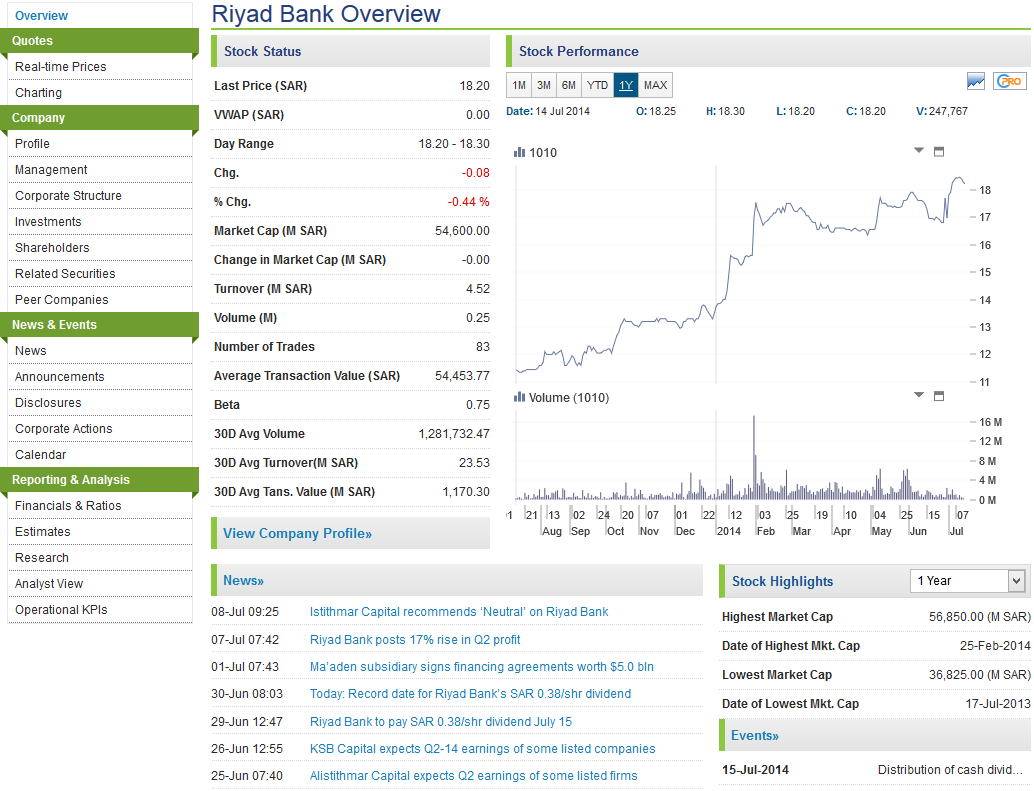1034x791 pixels.
Task: Click the February volume spike bar
Action: [x=754, y=457]
